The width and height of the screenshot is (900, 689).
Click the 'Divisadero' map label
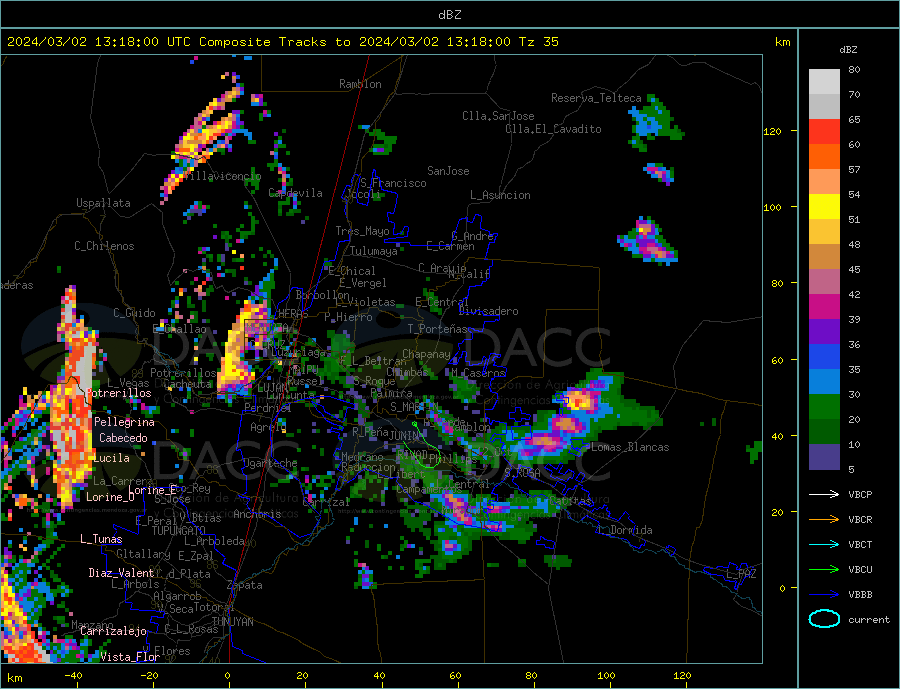pyautogui.click(x=488, y=311)
